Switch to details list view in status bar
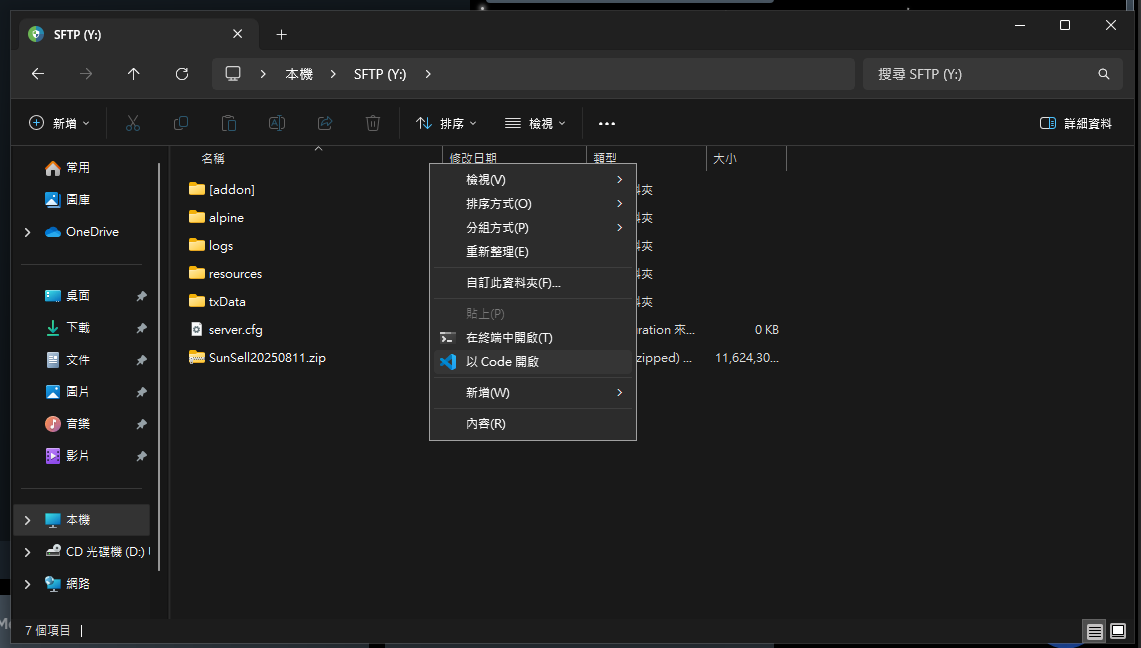The width and height of the screenshot is (1141, 648). click(1095, 631)
